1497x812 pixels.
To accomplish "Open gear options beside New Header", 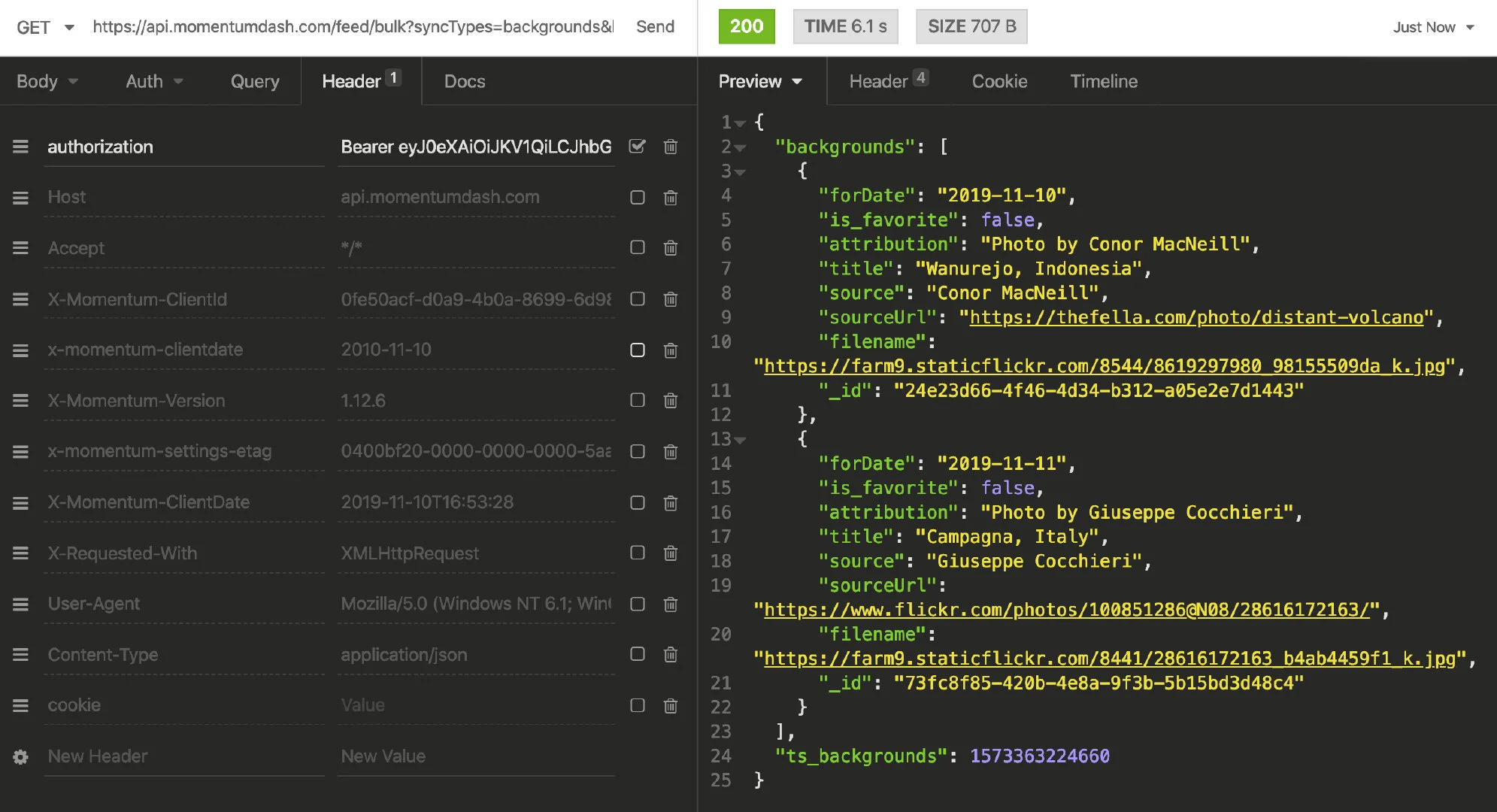I will (x=20, y=756).
